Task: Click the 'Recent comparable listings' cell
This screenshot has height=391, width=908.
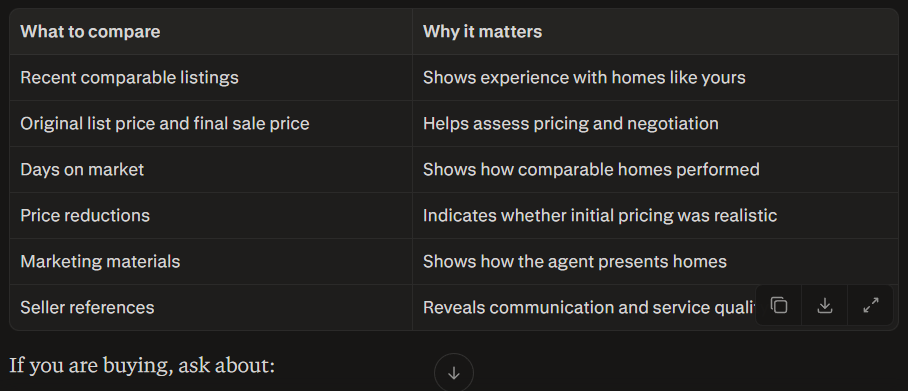Action: coord(211,78)
